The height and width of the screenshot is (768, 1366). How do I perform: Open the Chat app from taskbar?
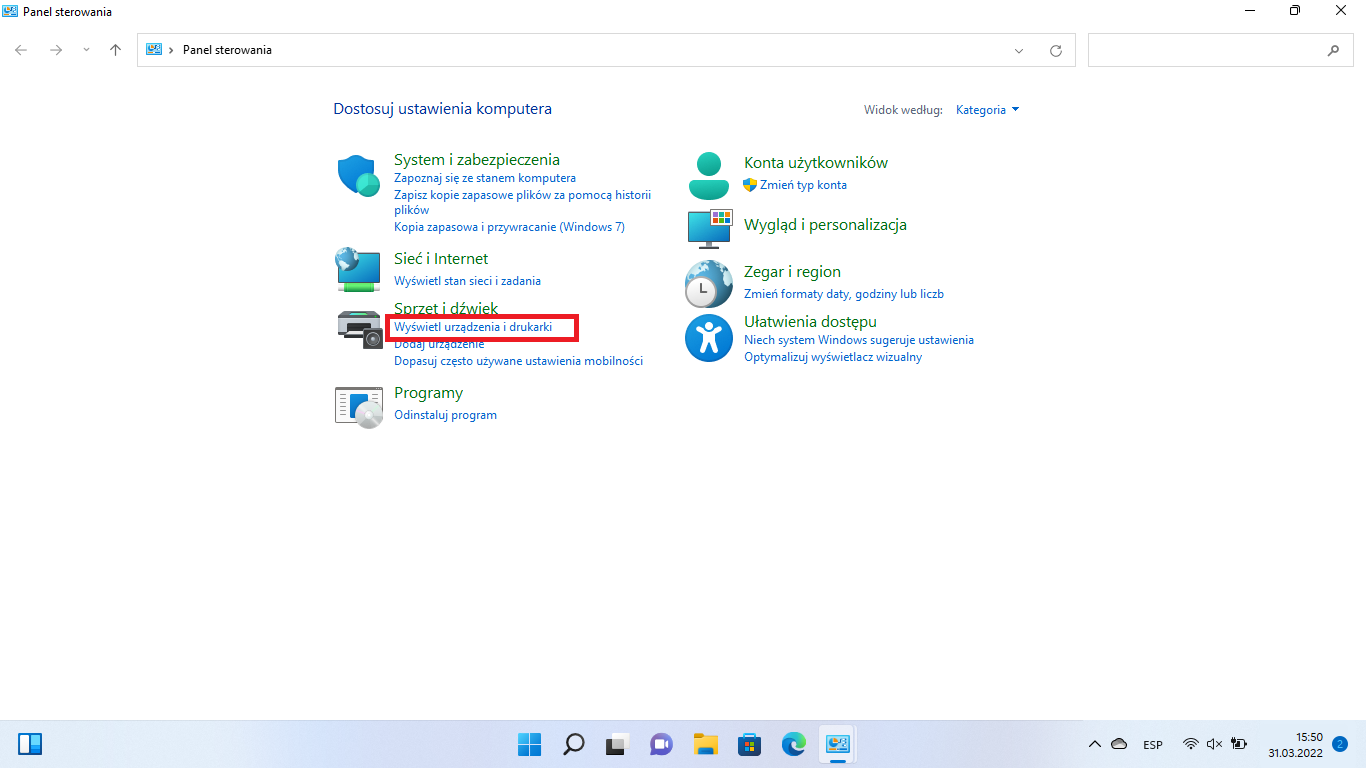point(661,744)
